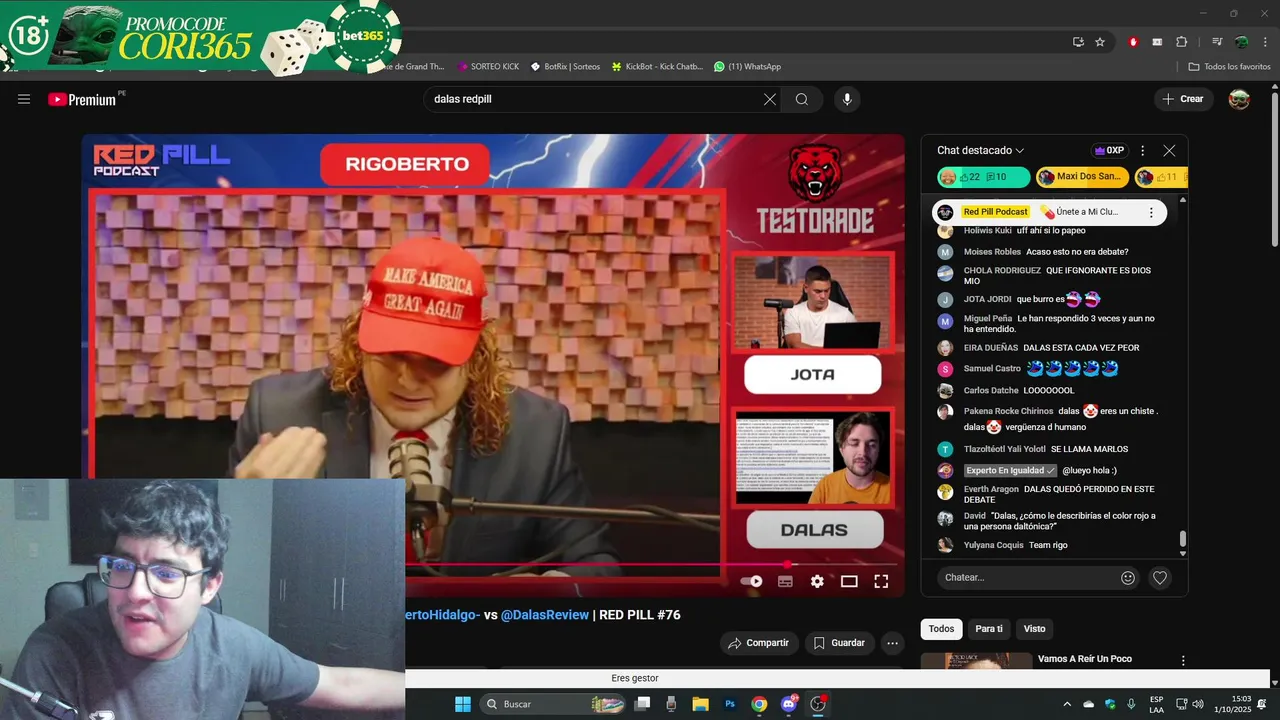1280x720 pixels.
Task: Open YouTube account avatar menu
Action: point(1239,99)
